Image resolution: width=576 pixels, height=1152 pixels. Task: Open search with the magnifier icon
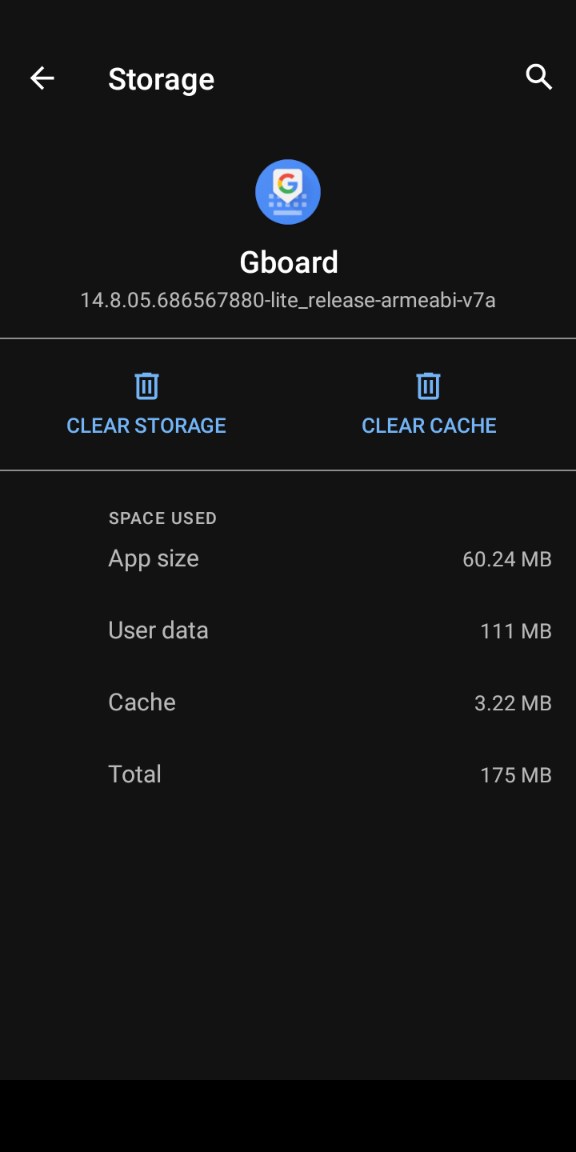click(x=539, y=77)
